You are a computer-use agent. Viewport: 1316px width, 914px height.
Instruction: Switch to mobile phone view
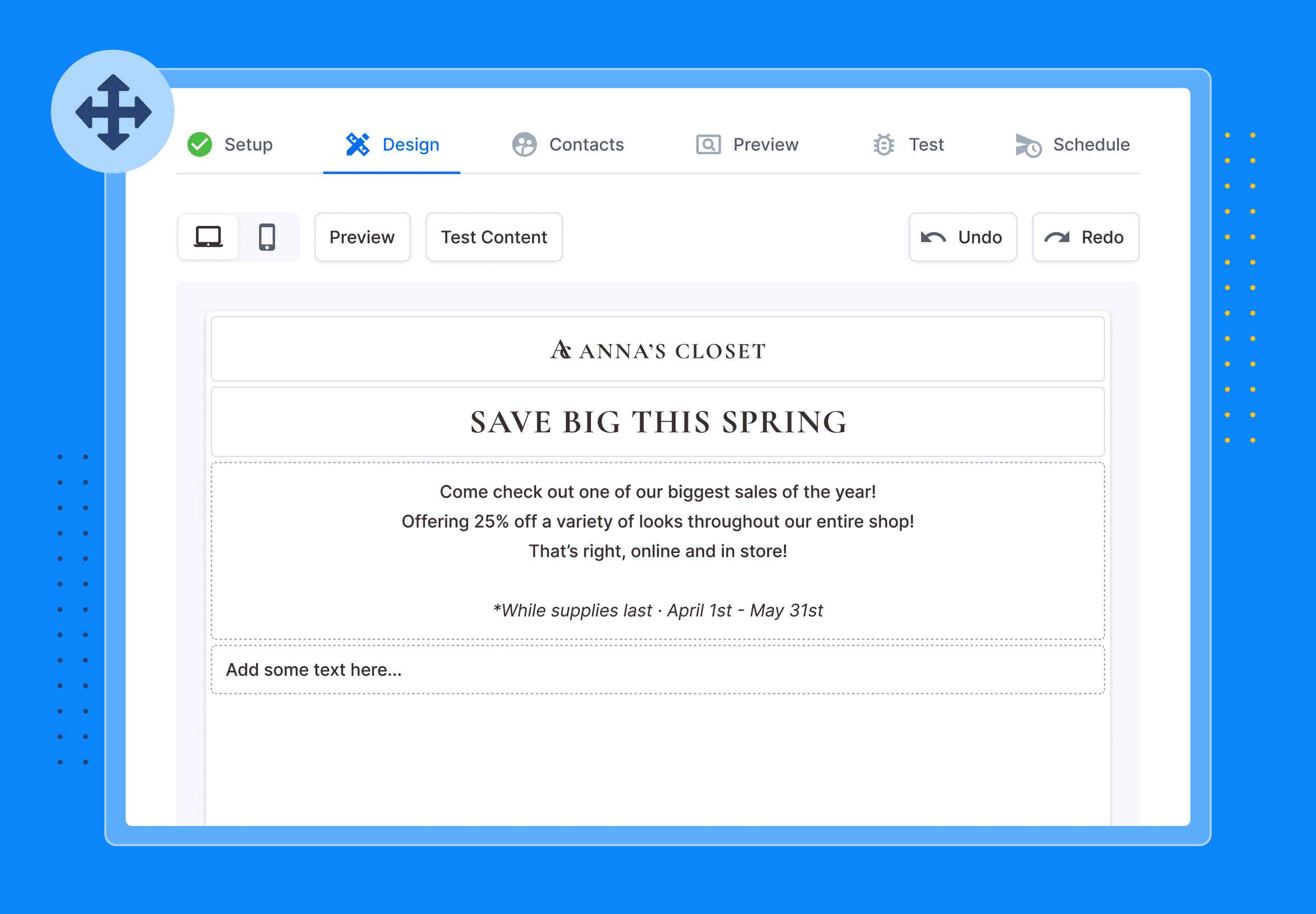(x=267, y=237)
